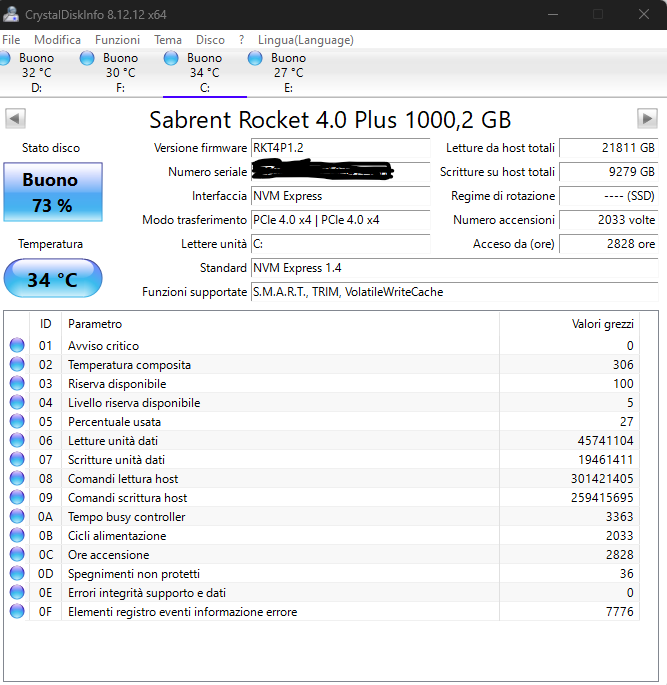Open the Tema menu
The width and height of the screenshot is (667, 685).
(168, 40)
